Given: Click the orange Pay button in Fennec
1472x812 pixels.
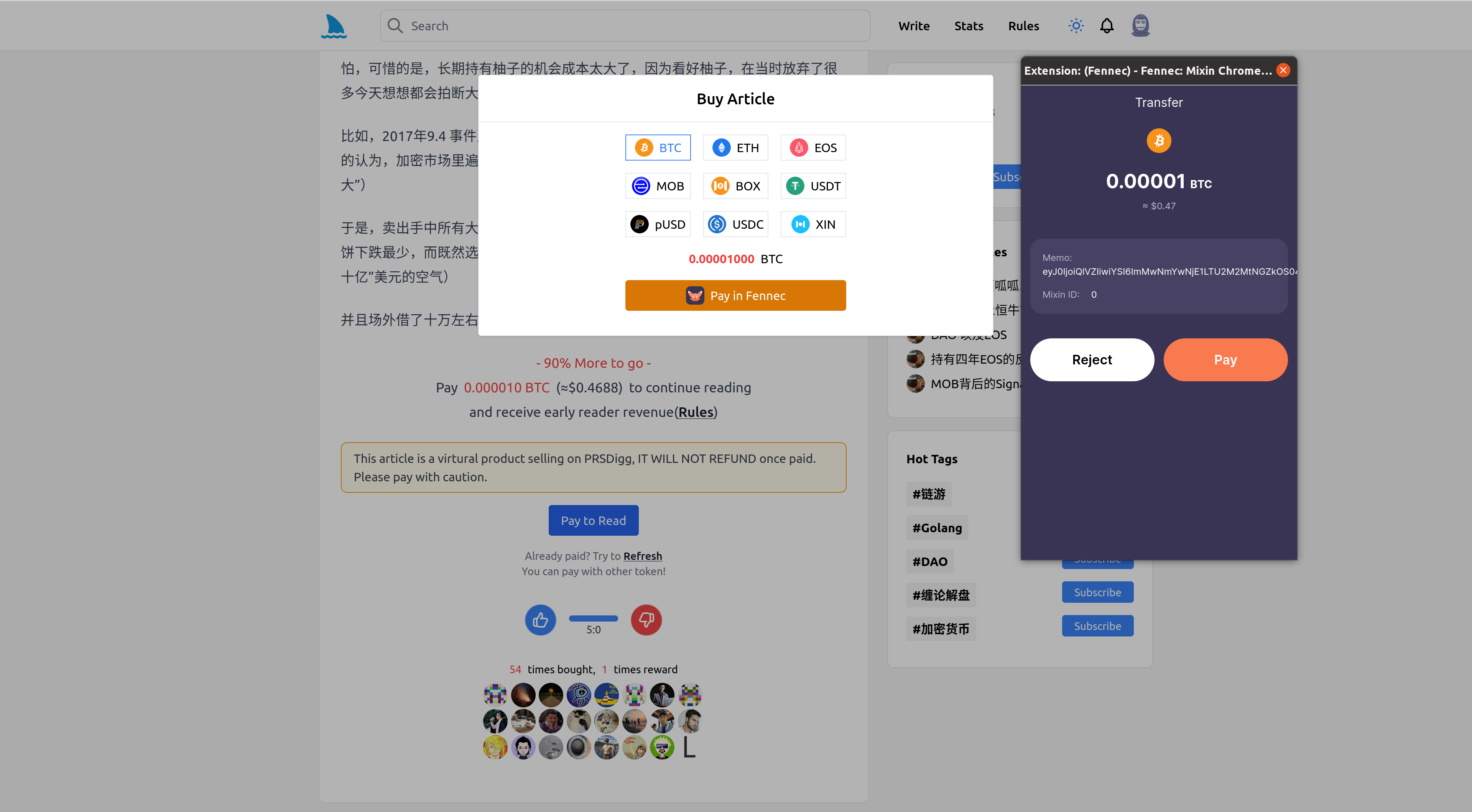Looking at the screenshot, I should pos(1225,360).
